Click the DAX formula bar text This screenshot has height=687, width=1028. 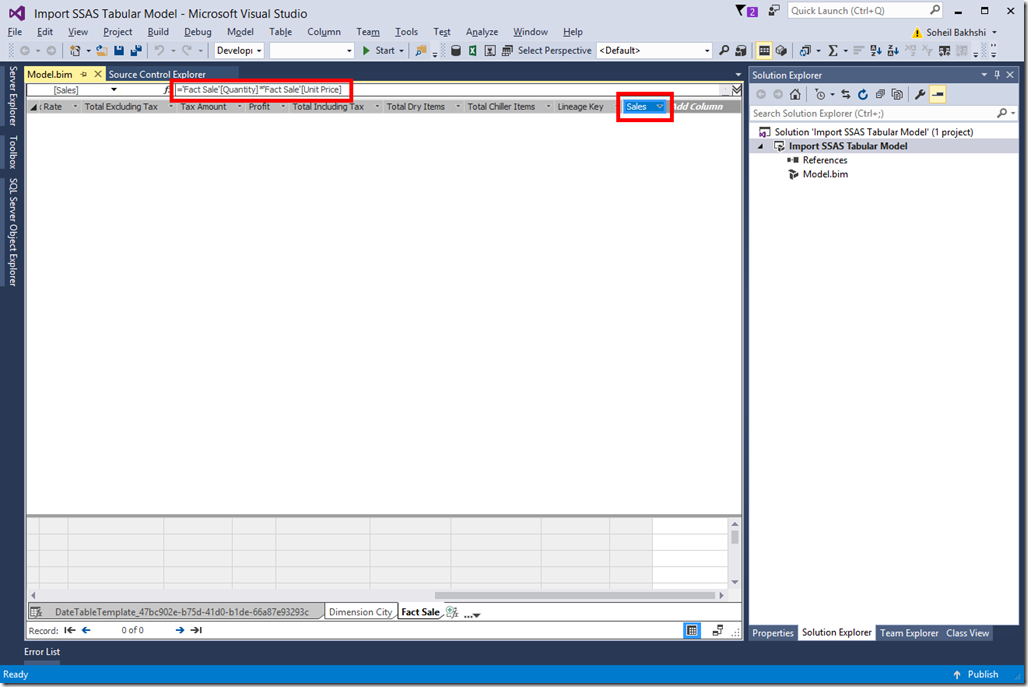(260, 90)
